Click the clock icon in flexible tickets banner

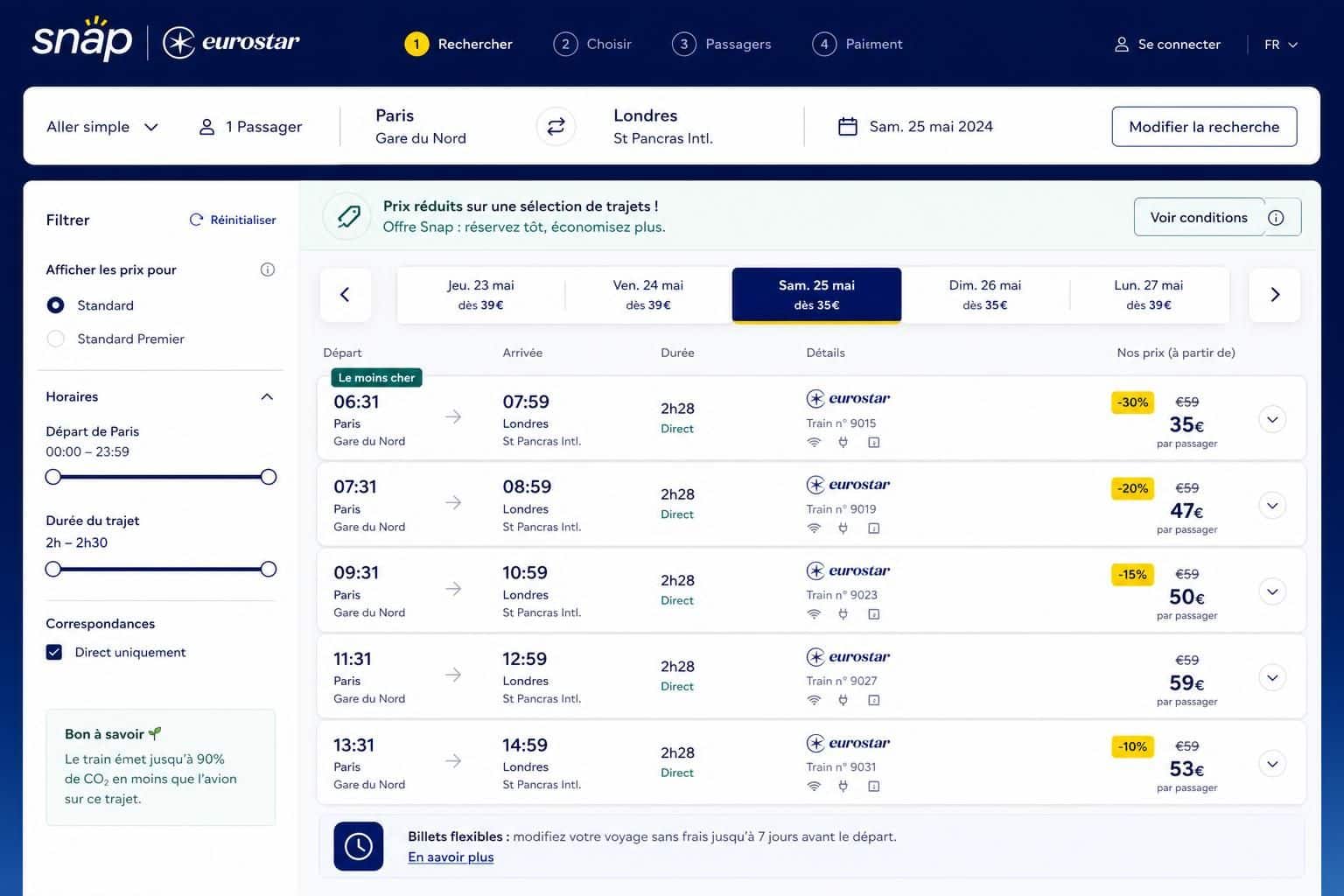(x=359, y=846)
